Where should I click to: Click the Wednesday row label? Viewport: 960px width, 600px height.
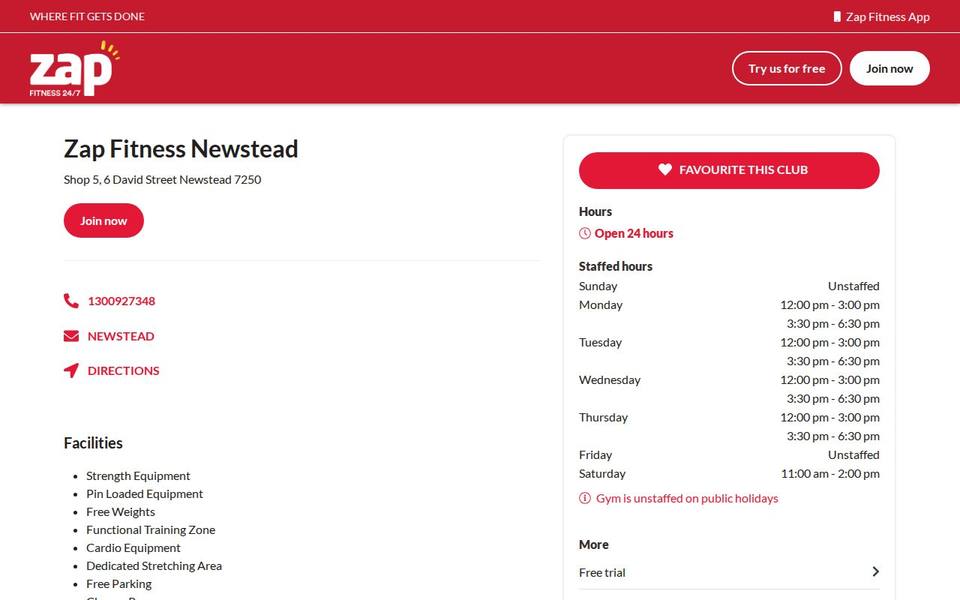pos(610,380)
